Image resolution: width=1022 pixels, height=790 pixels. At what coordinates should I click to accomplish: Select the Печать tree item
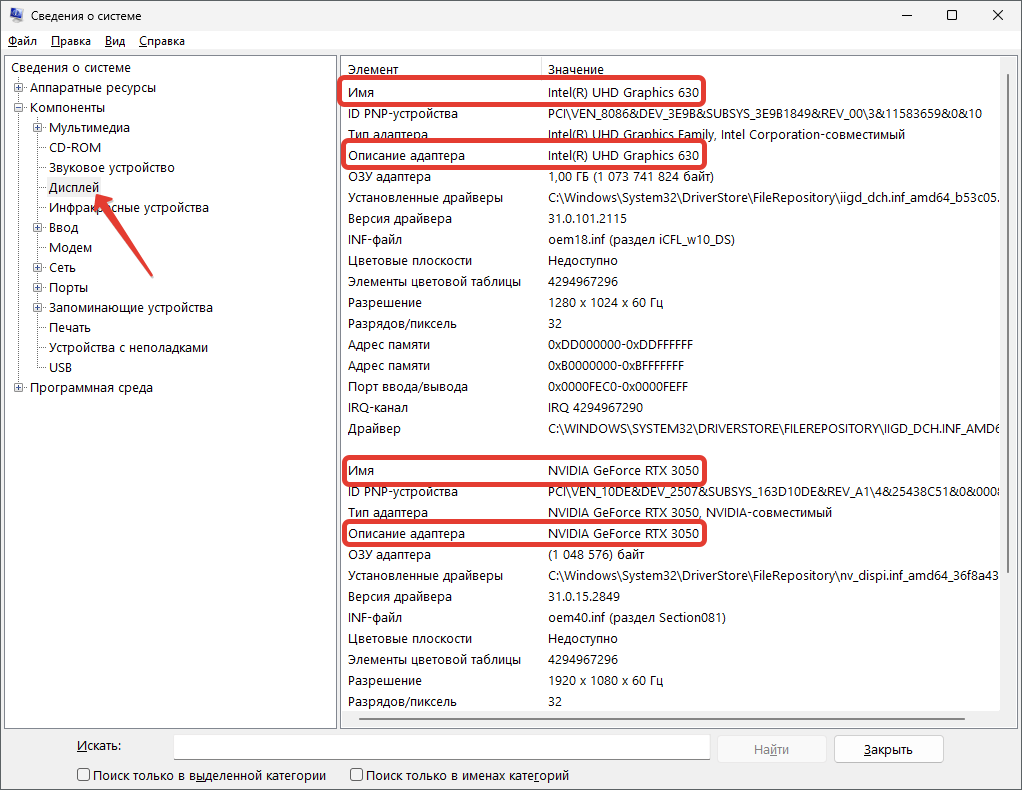69,328
